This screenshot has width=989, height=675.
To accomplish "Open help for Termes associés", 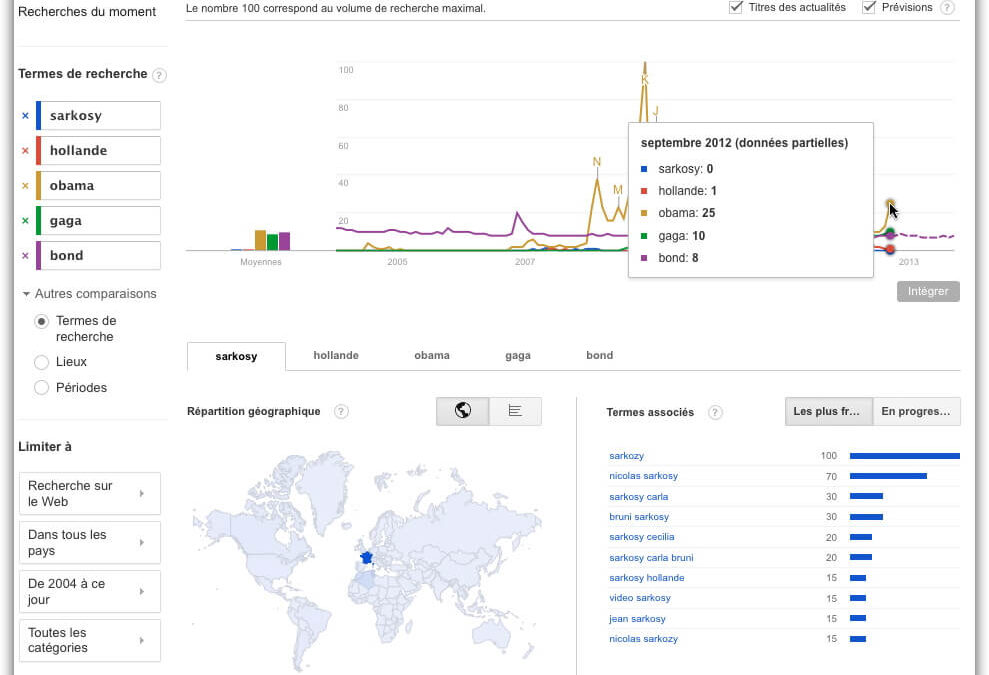I will 715,412.
